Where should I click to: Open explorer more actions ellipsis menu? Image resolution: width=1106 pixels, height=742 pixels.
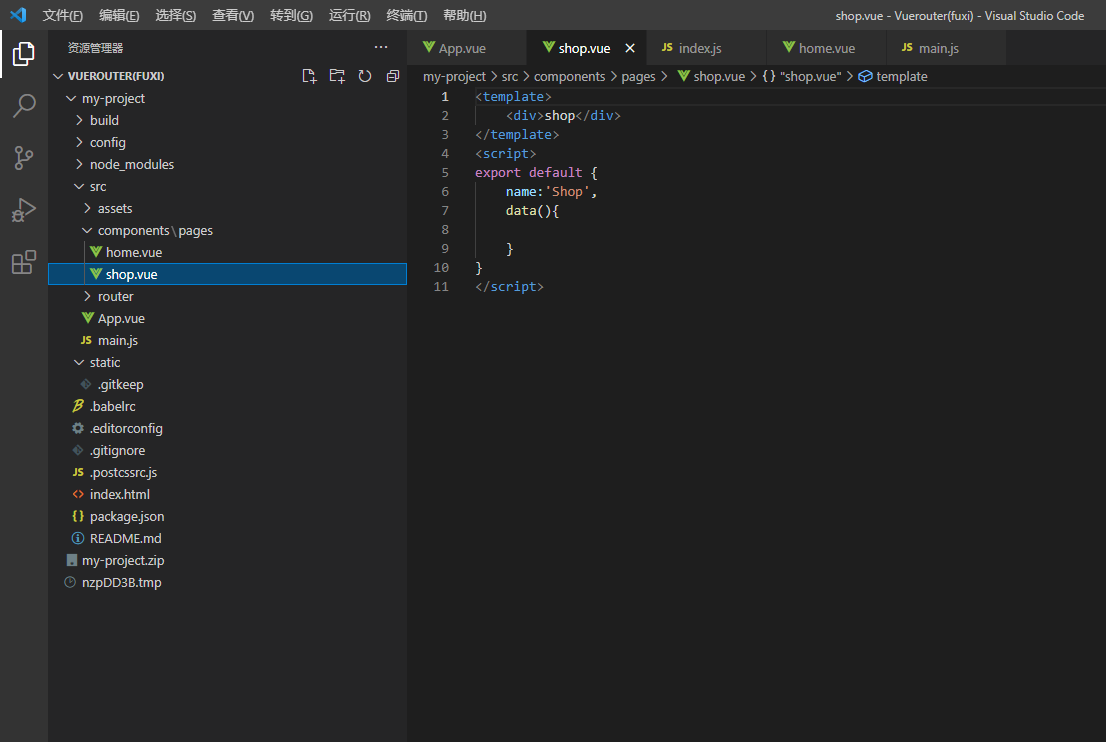(x=381, y=47)
